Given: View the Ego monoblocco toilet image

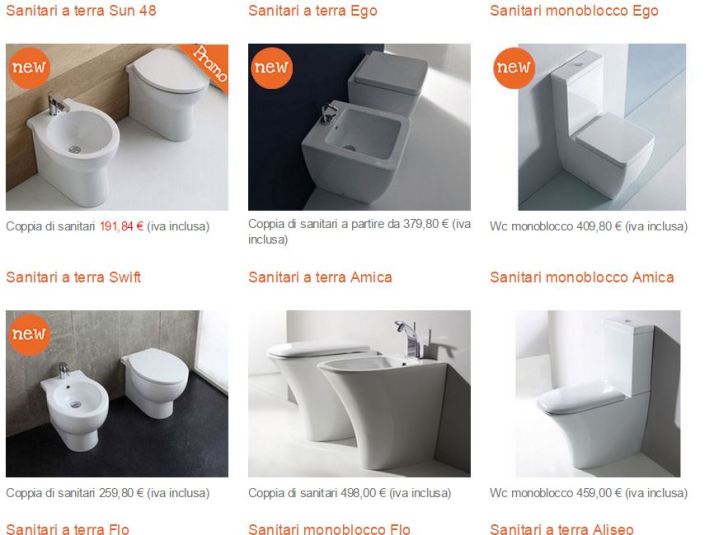Looking at the screenshot, I should tap(602, 127).
